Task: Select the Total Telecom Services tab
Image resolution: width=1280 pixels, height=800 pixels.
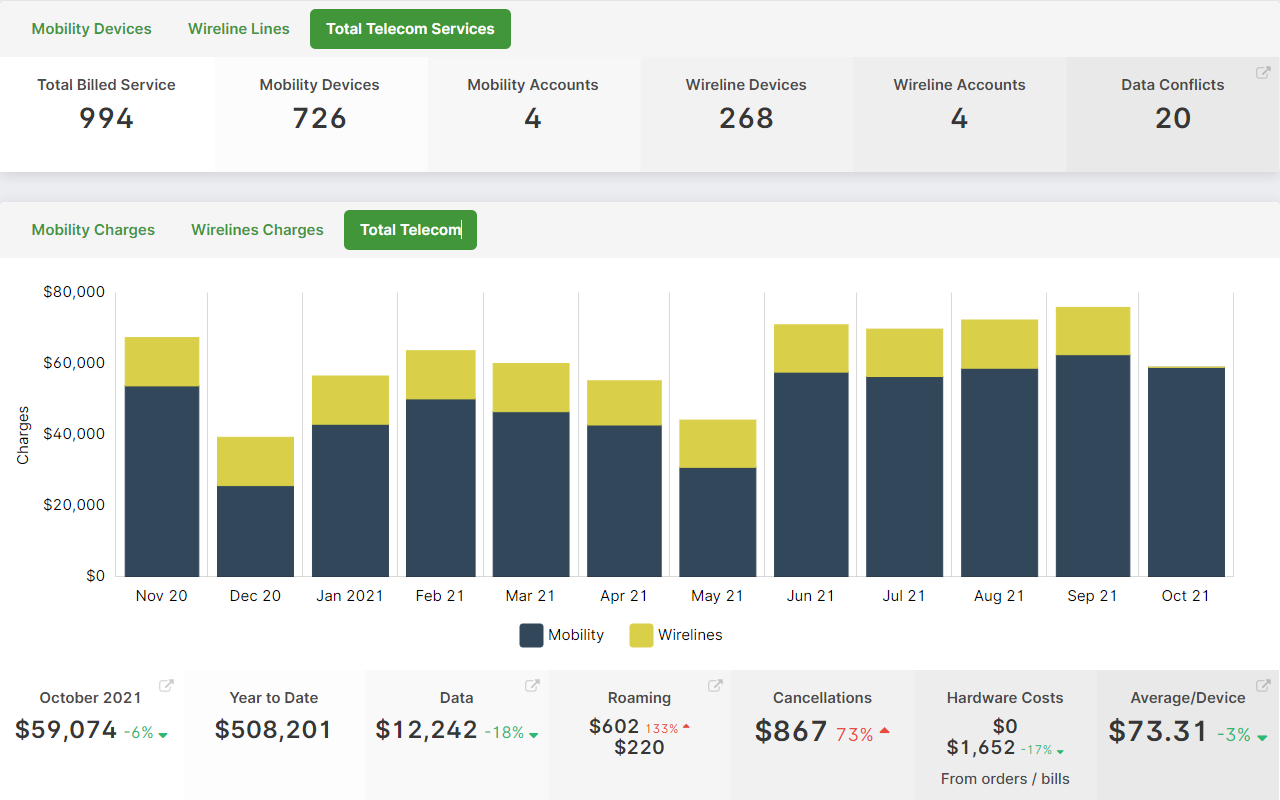Action: coord(410,29)
